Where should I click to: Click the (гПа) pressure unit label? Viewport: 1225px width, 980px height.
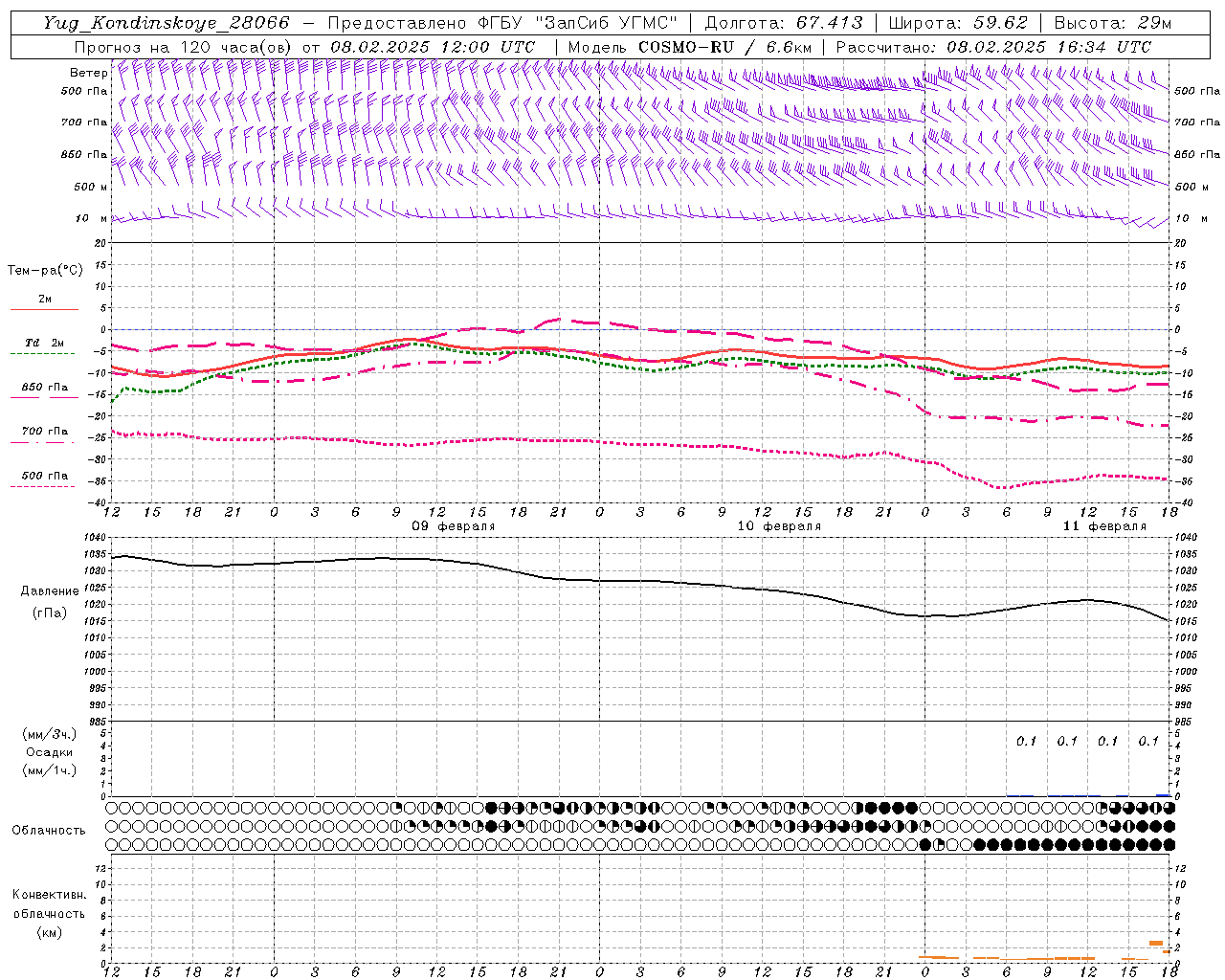click(50, 612)
